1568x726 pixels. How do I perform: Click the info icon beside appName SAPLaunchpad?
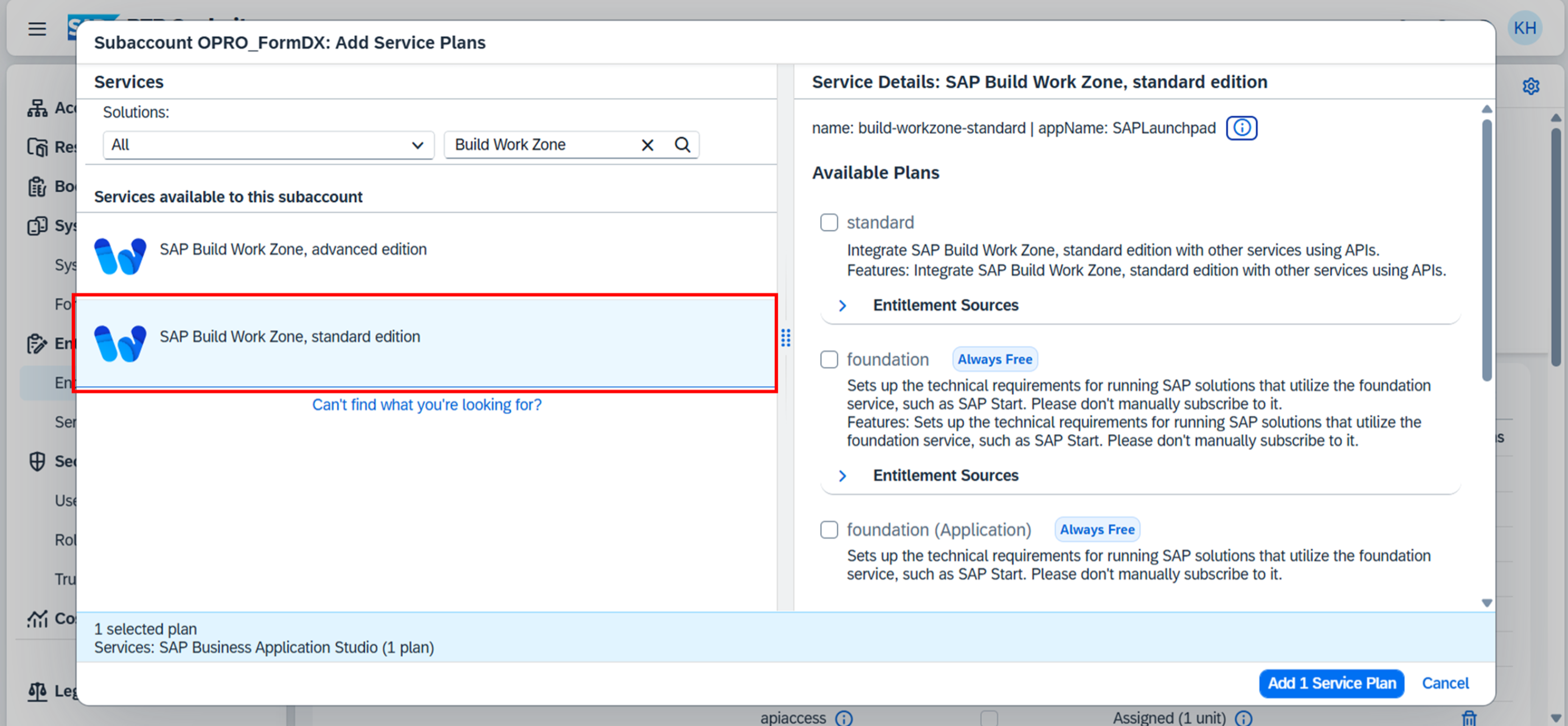pos(1241,128)
